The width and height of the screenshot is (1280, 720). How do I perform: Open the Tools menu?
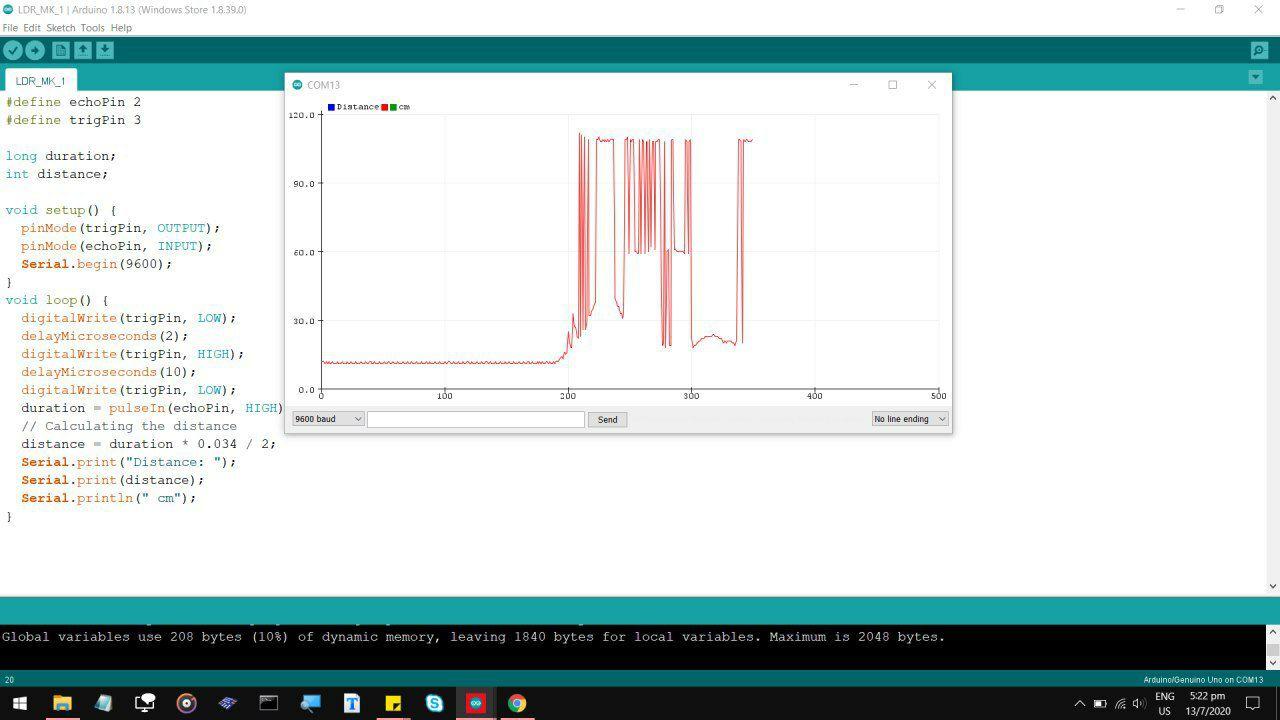tap(92, 28)
